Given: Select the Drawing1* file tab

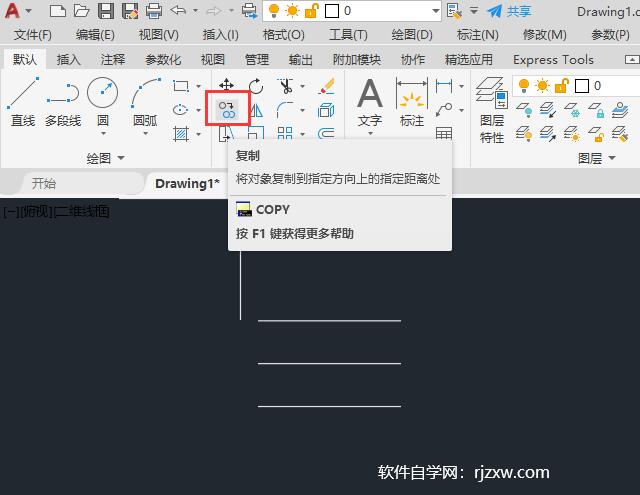Looking at the screenshot, I should (187, 184).
